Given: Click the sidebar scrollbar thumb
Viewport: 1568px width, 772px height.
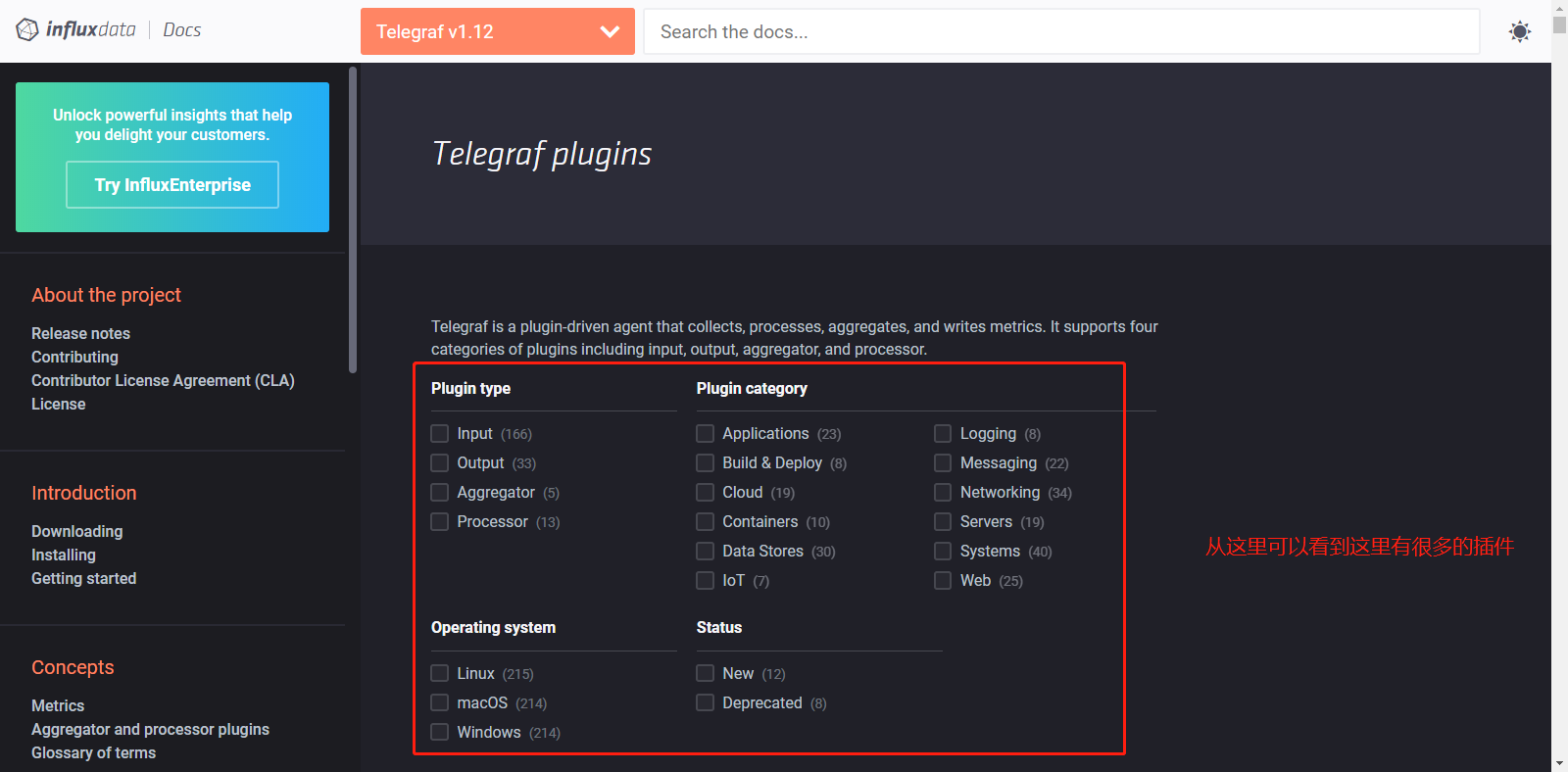Looking at the screenshot, I should click(x=353, y=219).
